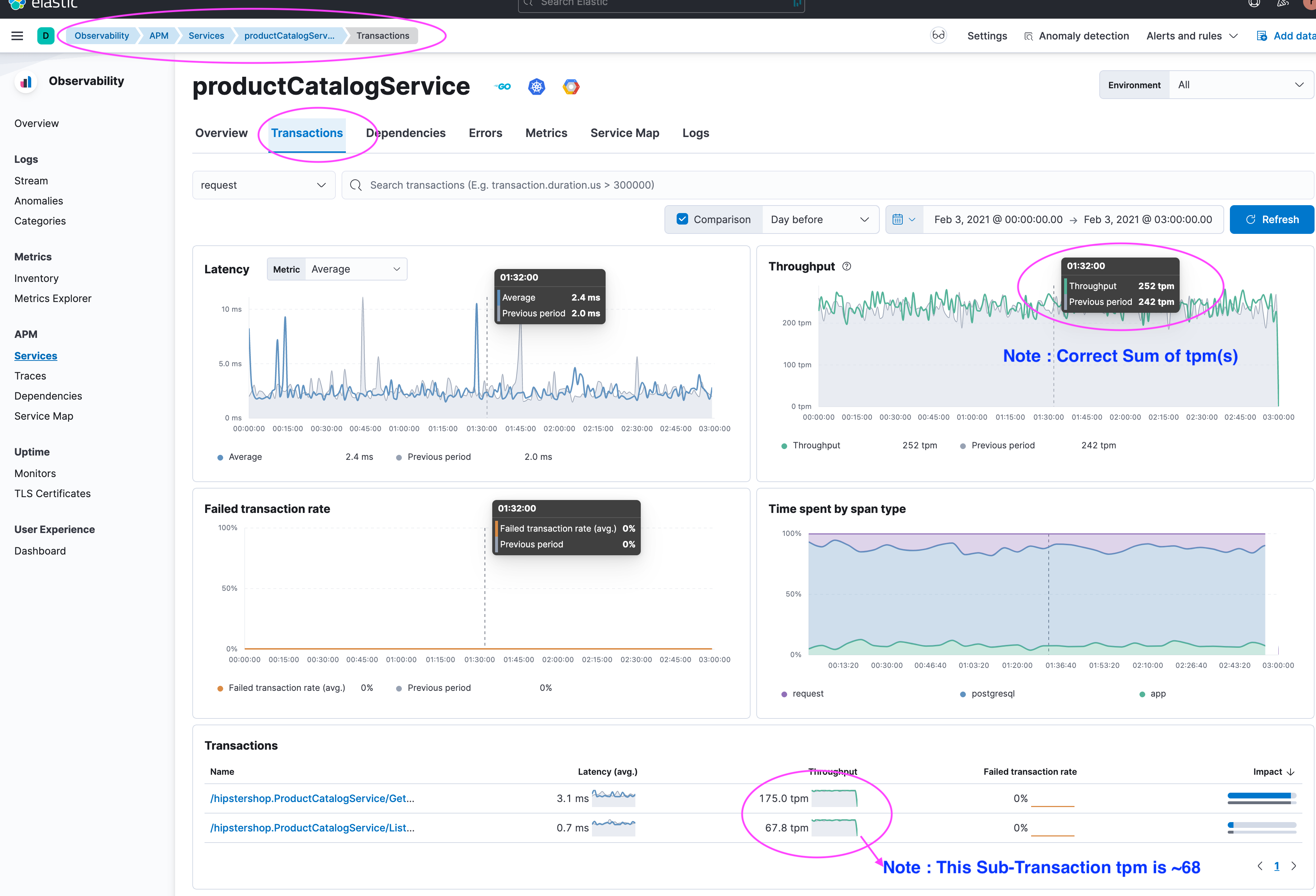Image resolution: width=1316 pixels, height=896 pixels.
Task: Toggle Throughput series in legend
Action: (816, 445)
